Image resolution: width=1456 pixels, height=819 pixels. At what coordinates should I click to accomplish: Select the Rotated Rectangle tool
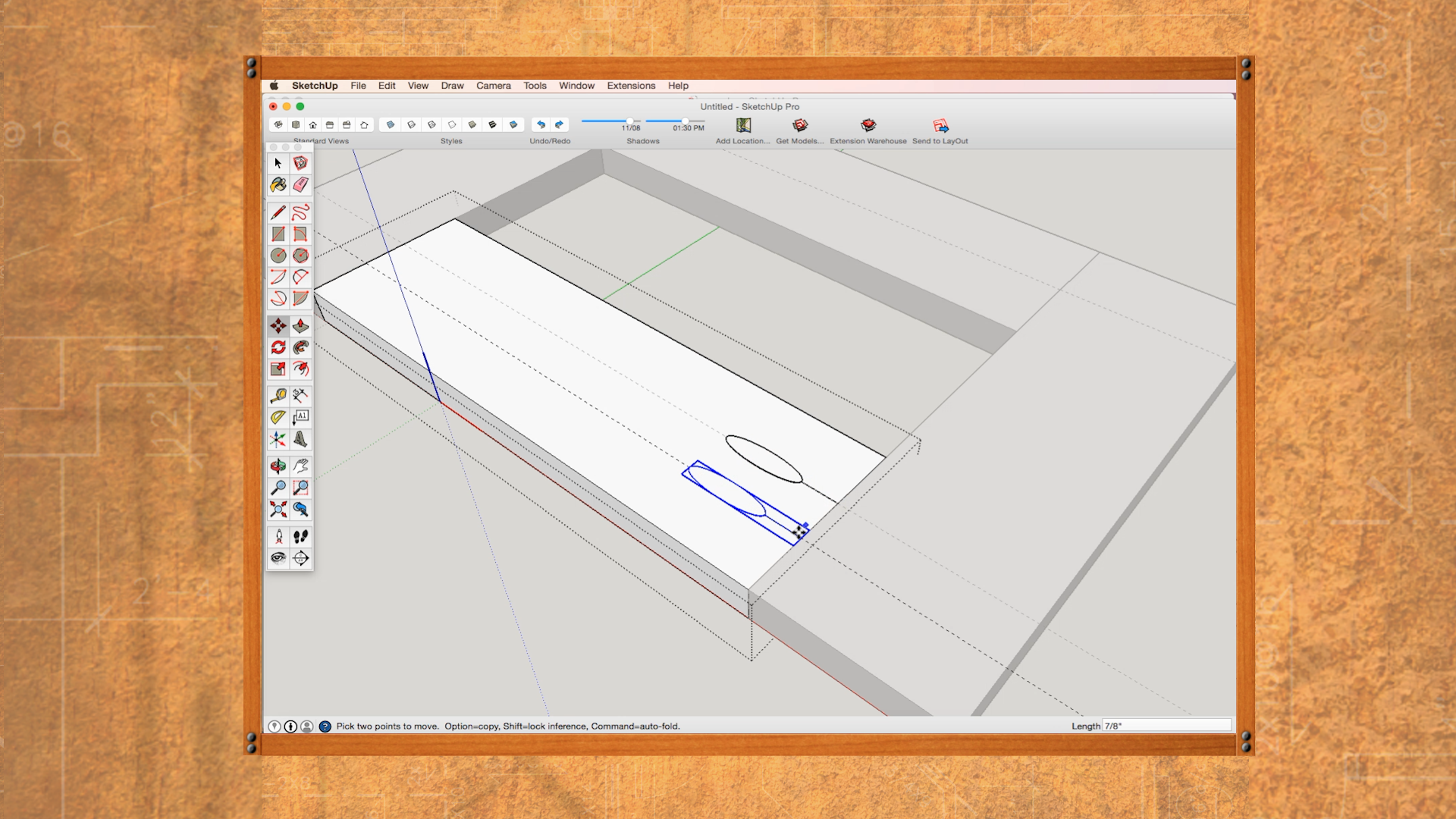click(x=300, y=234)
